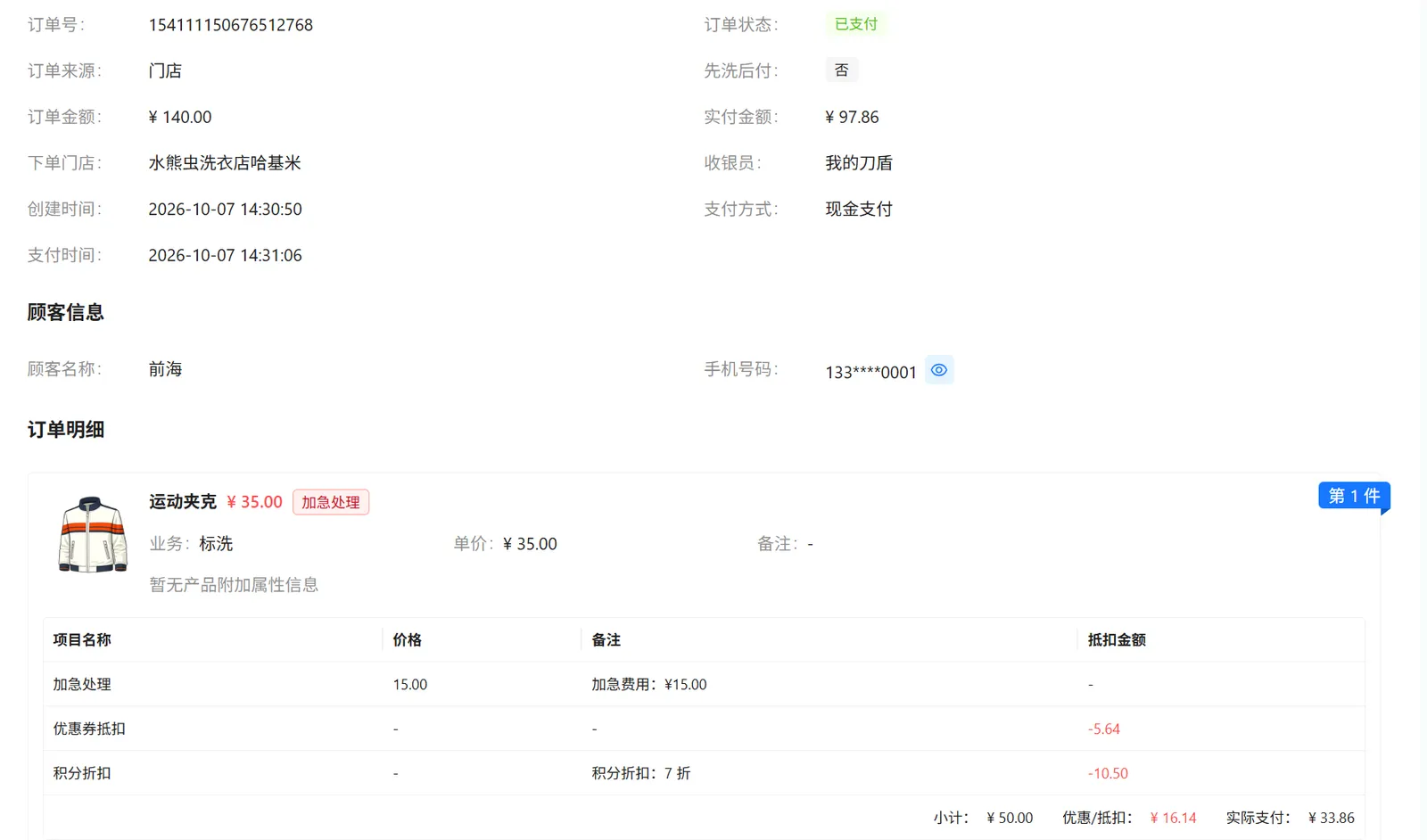Click payment time 2026-10-07 14:31:06
Viewport: 1427px width, 840px height.
click(x=226, y=256)
